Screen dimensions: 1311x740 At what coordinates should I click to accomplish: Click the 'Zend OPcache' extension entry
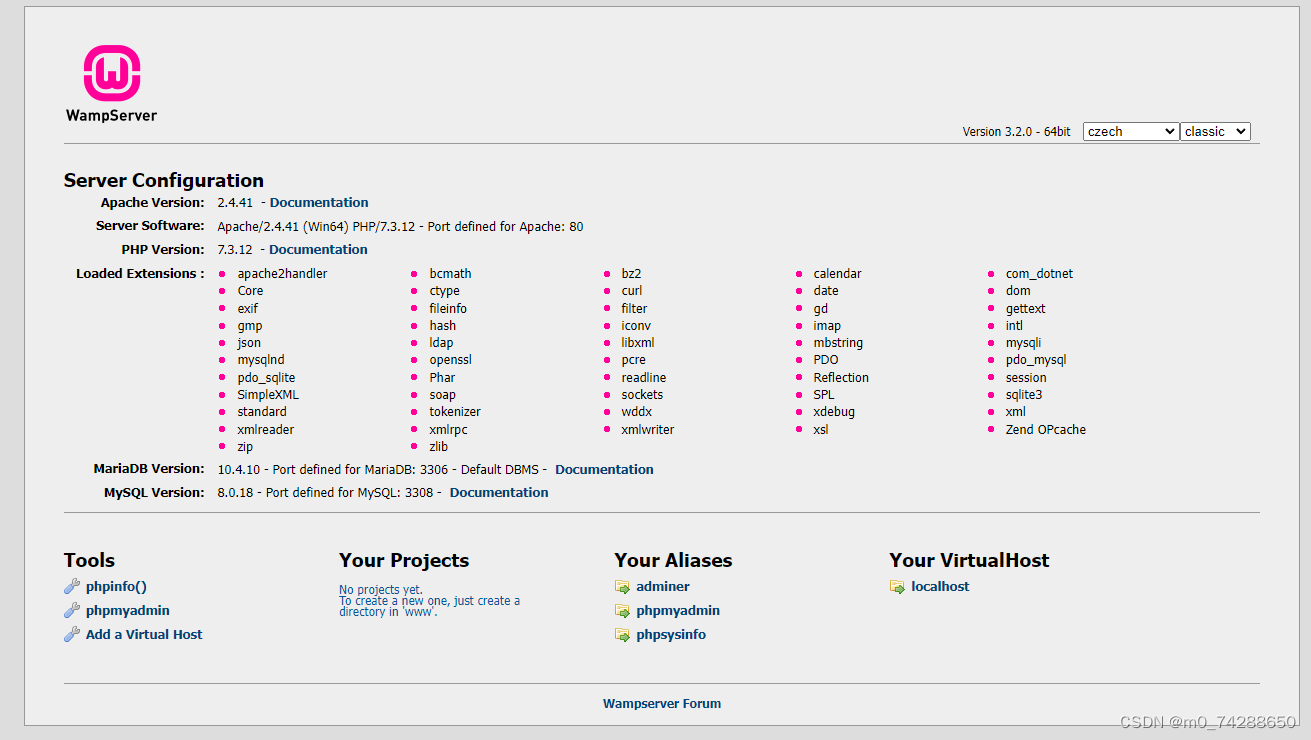[x=1045, y=430]
